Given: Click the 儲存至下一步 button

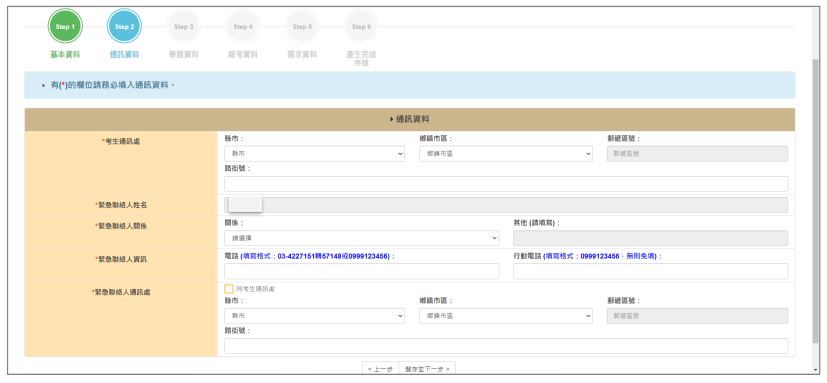Looking at the screenshot, I should (427, 368).
